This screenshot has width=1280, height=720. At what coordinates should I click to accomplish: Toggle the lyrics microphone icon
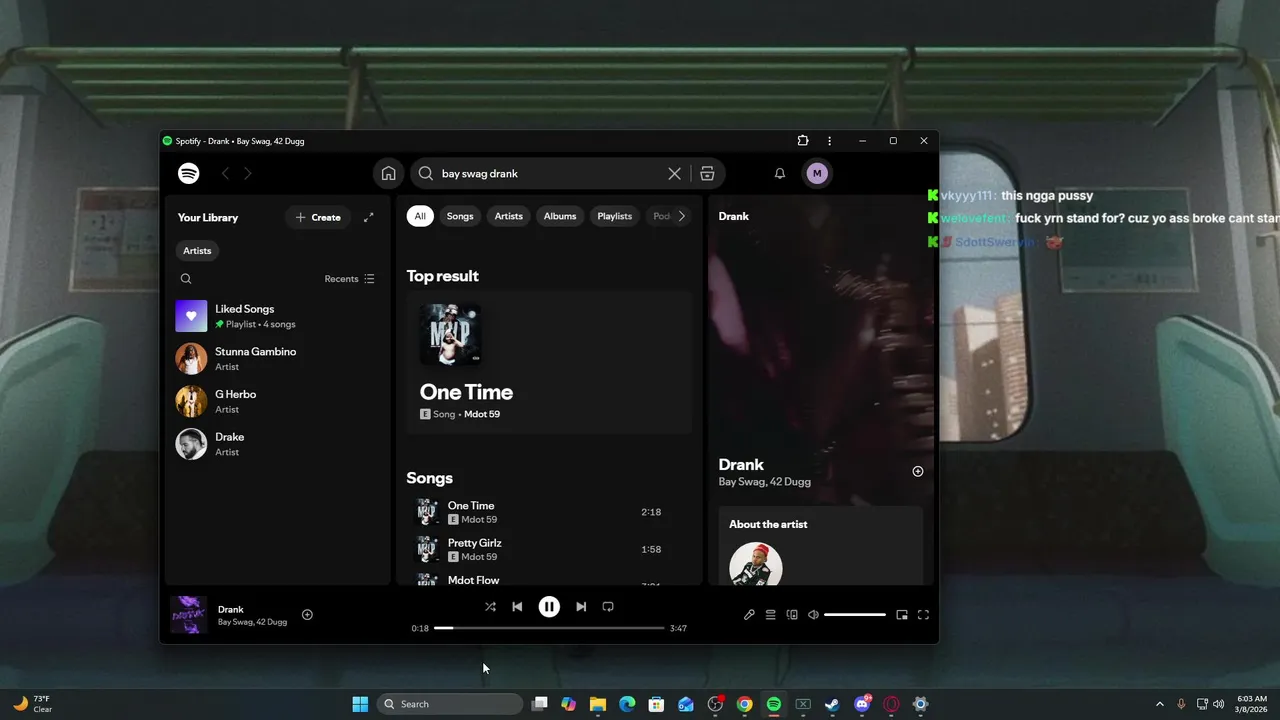pyautogui.click(x=749, y=615)
